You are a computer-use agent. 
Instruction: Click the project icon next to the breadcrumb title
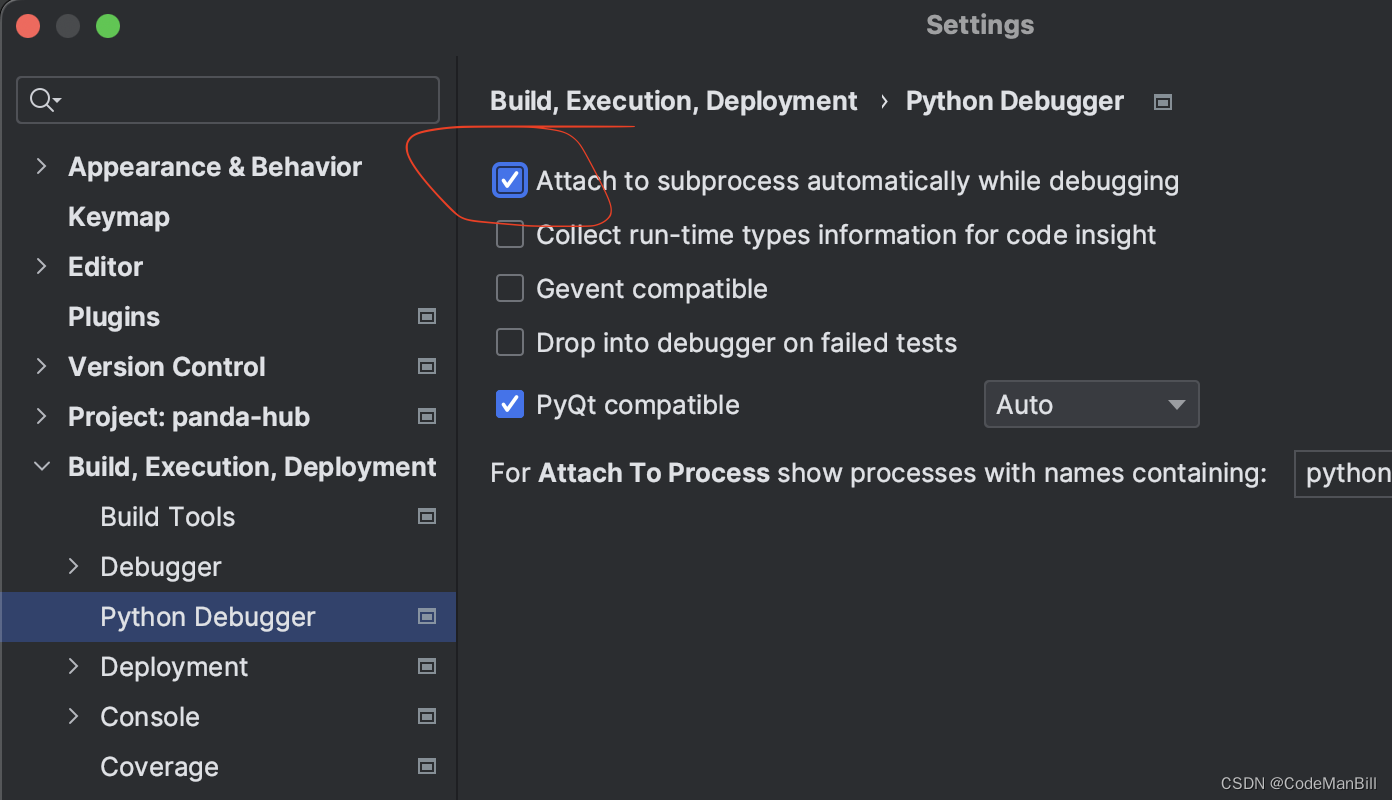tap(1162, 102)
